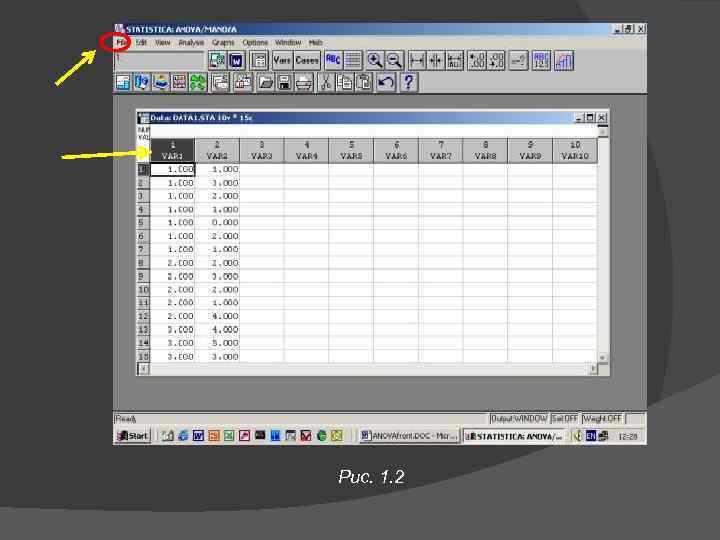The image size is (720, 540).
Task: Click the VAR2 cell in row 5 showing 0.000
Action: (x=217, y=223)
